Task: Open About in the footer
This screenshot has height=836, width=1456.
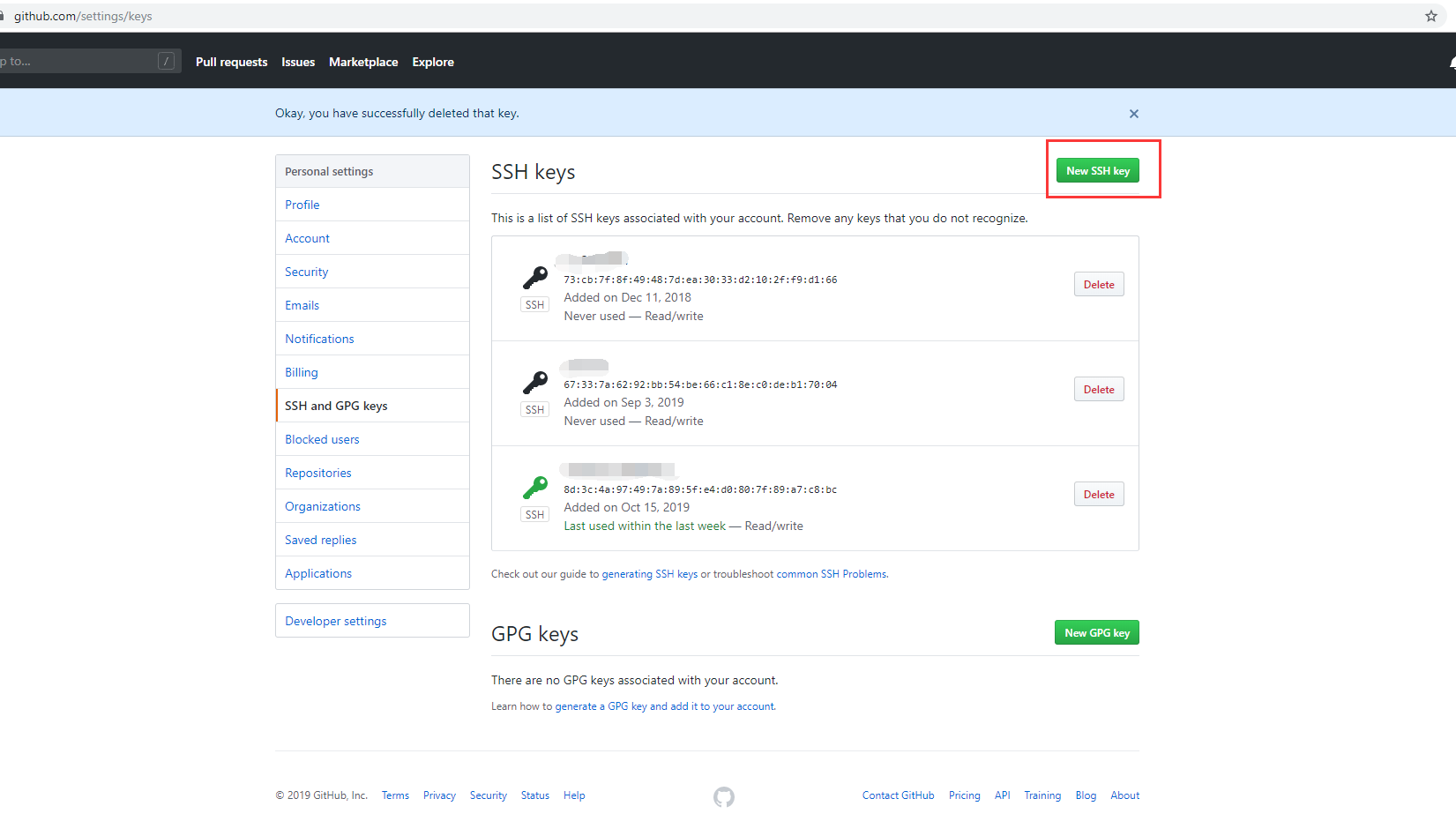Action: [x=1125, y=795]
